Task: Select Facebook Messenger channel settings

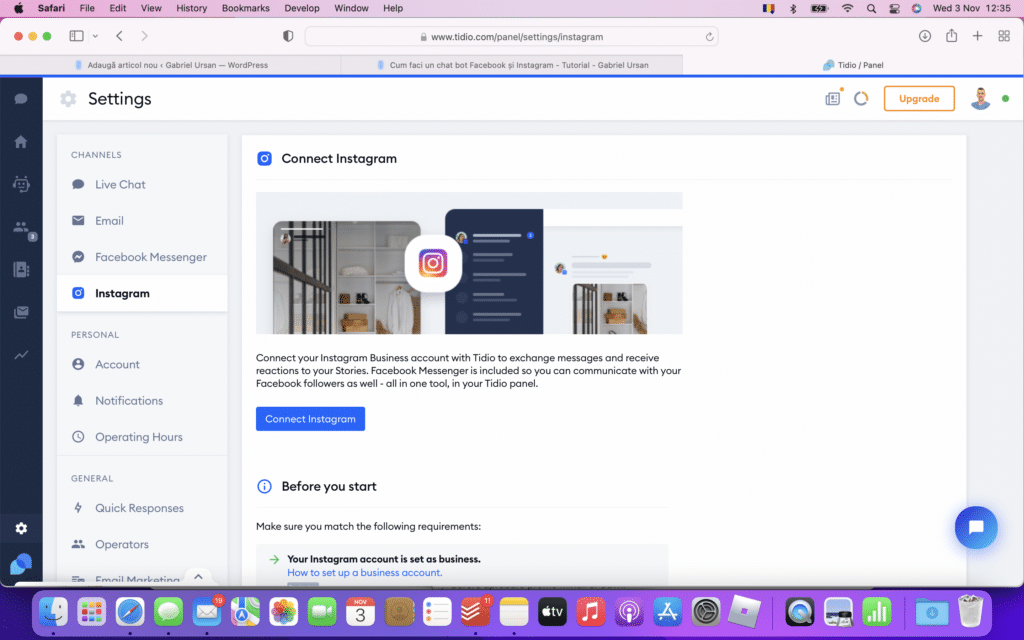Action: coord(142,257)
